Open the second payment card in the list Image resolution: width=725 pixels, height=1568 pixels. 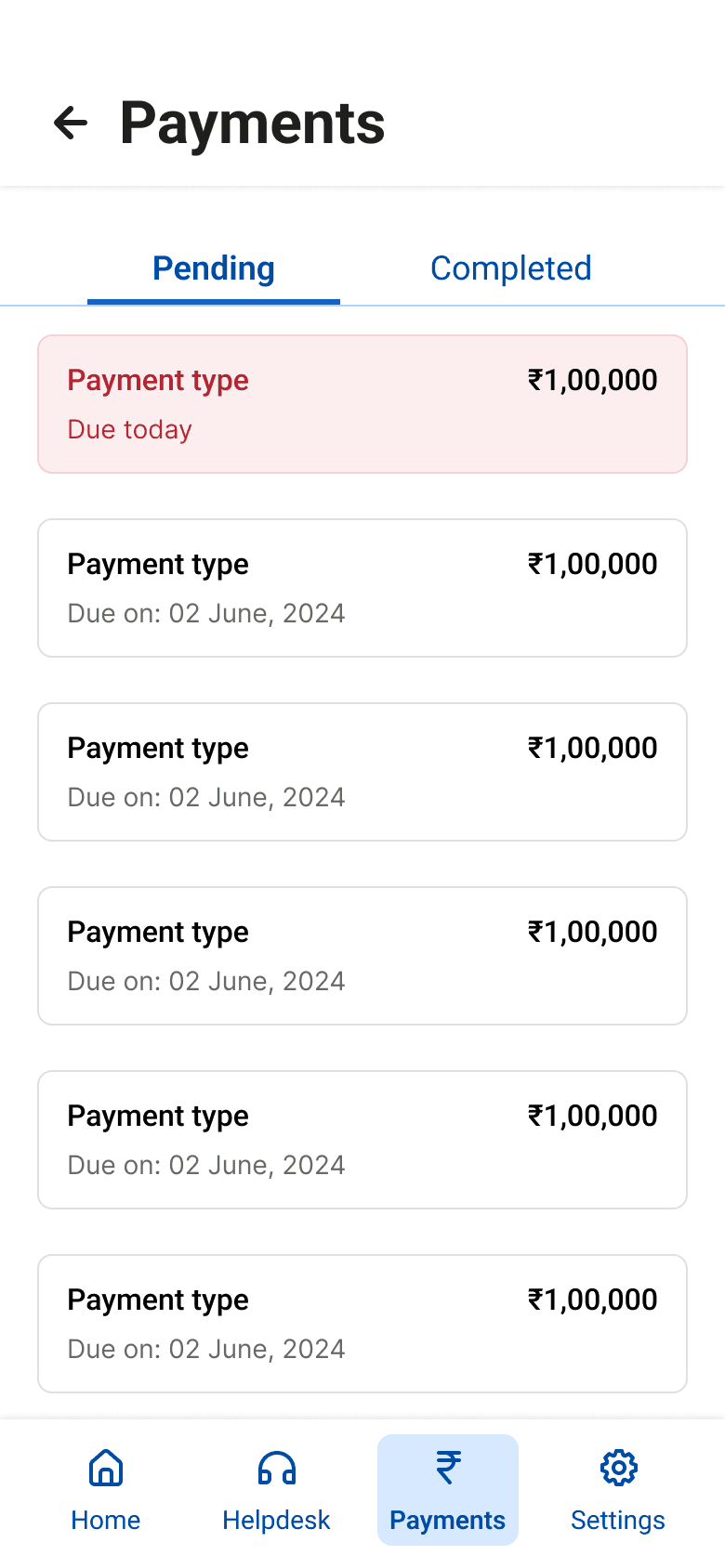point(362,588)
